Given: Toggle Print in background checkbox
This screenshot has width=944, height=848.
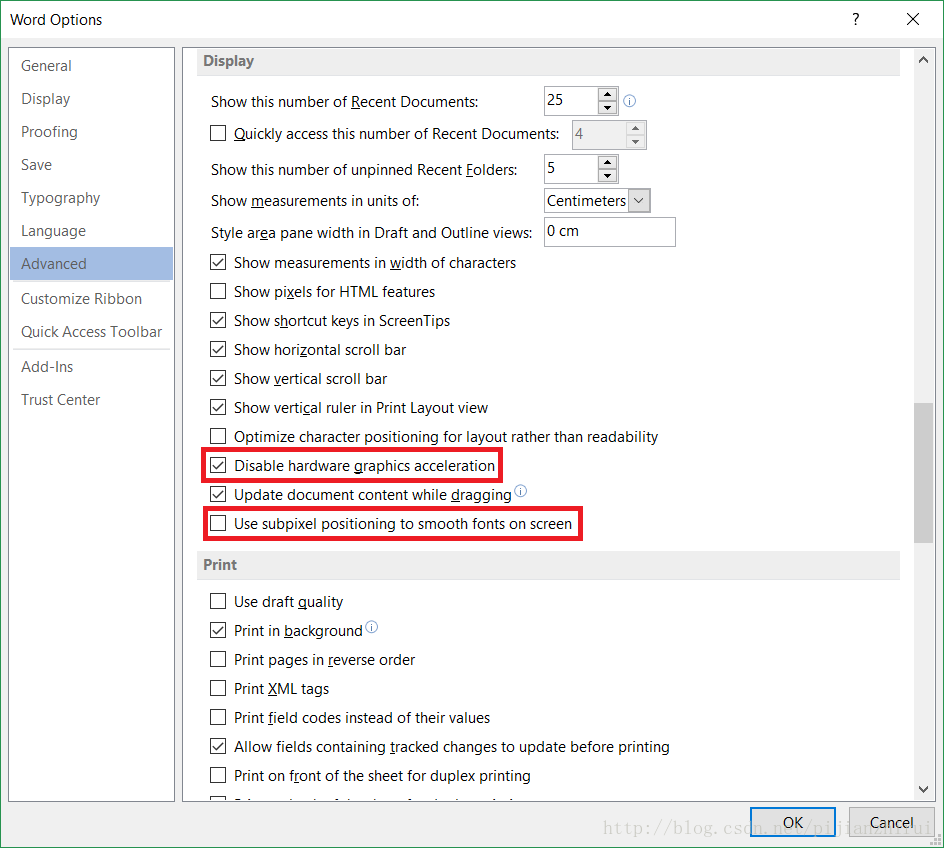Looking at the screenshot, I should [x=218, y=630].
